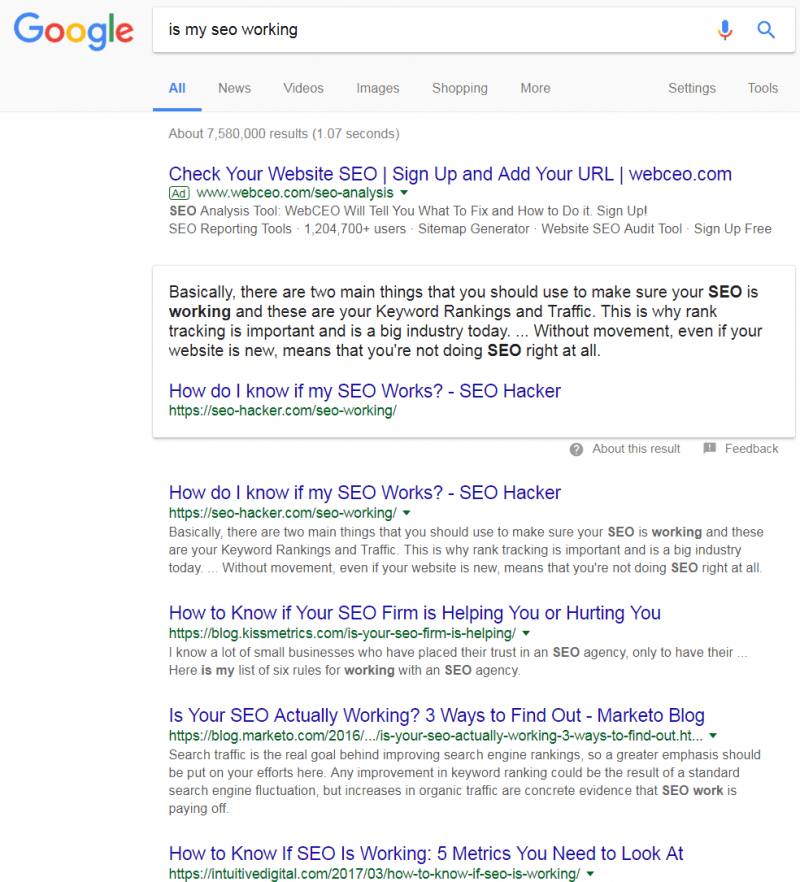Open the featured snippet SEO Hacker link

[364, 391]
